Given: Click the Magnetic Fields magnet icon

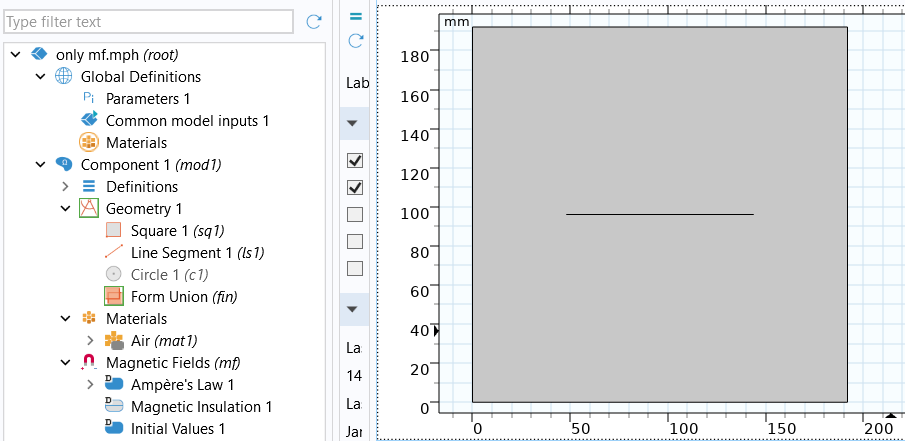Looking at the screenshot, I should pyautogui.click(x=89, y=363).
